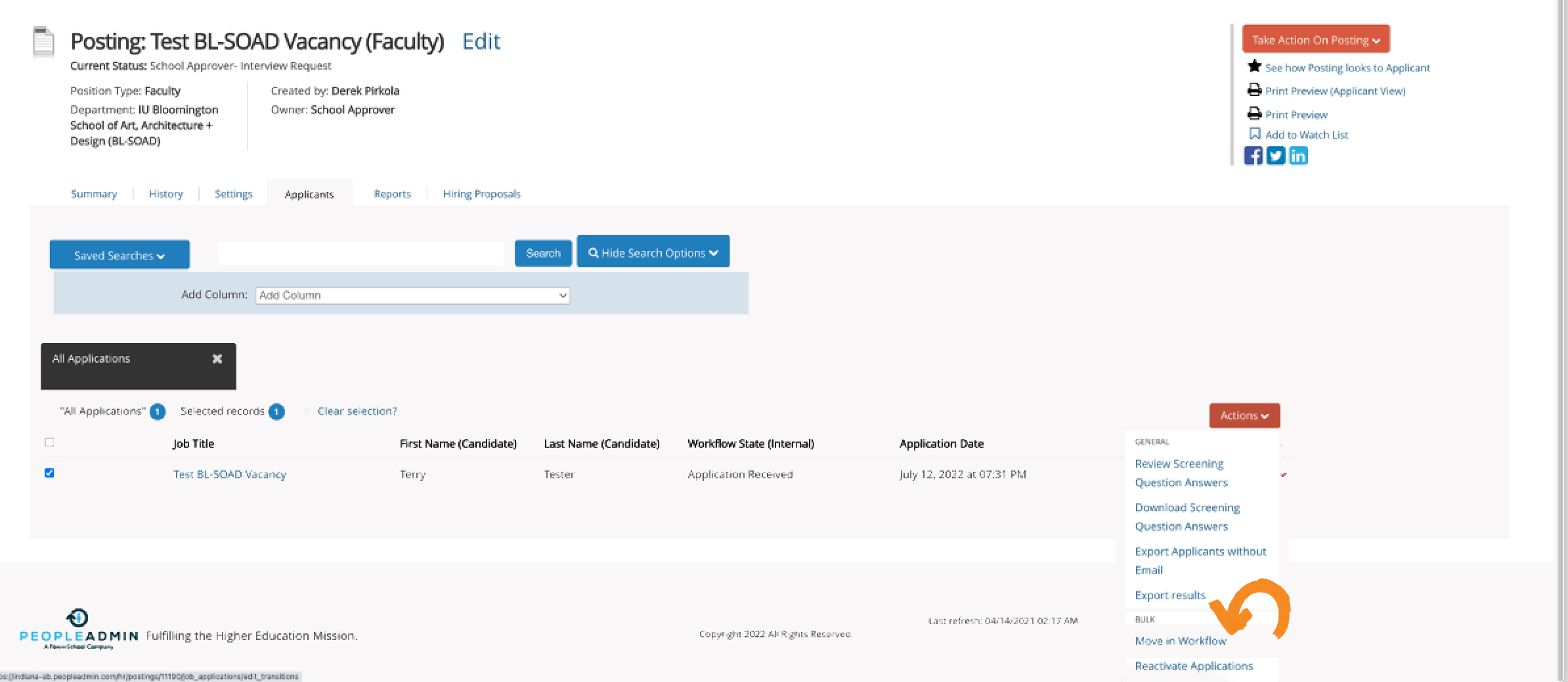Image resolution: width=1568 pixels, height=682 pixels.
Task: Click the Twitter share icon
Action: pyautogui.click(x=1275, y=156)
